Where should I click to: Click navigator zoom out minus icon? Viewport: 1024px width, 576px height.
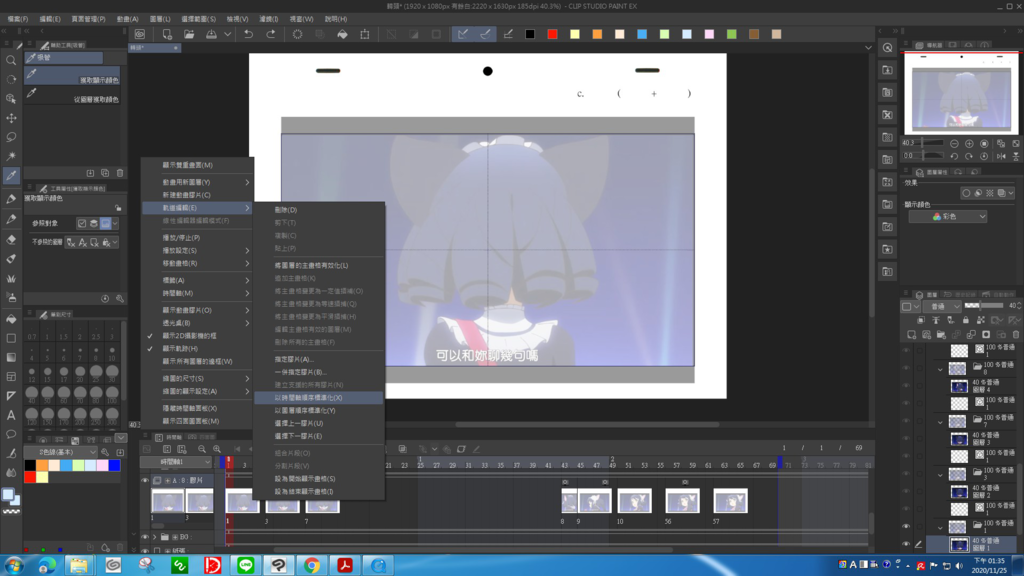pyautogui.click(x=954, y=143)
